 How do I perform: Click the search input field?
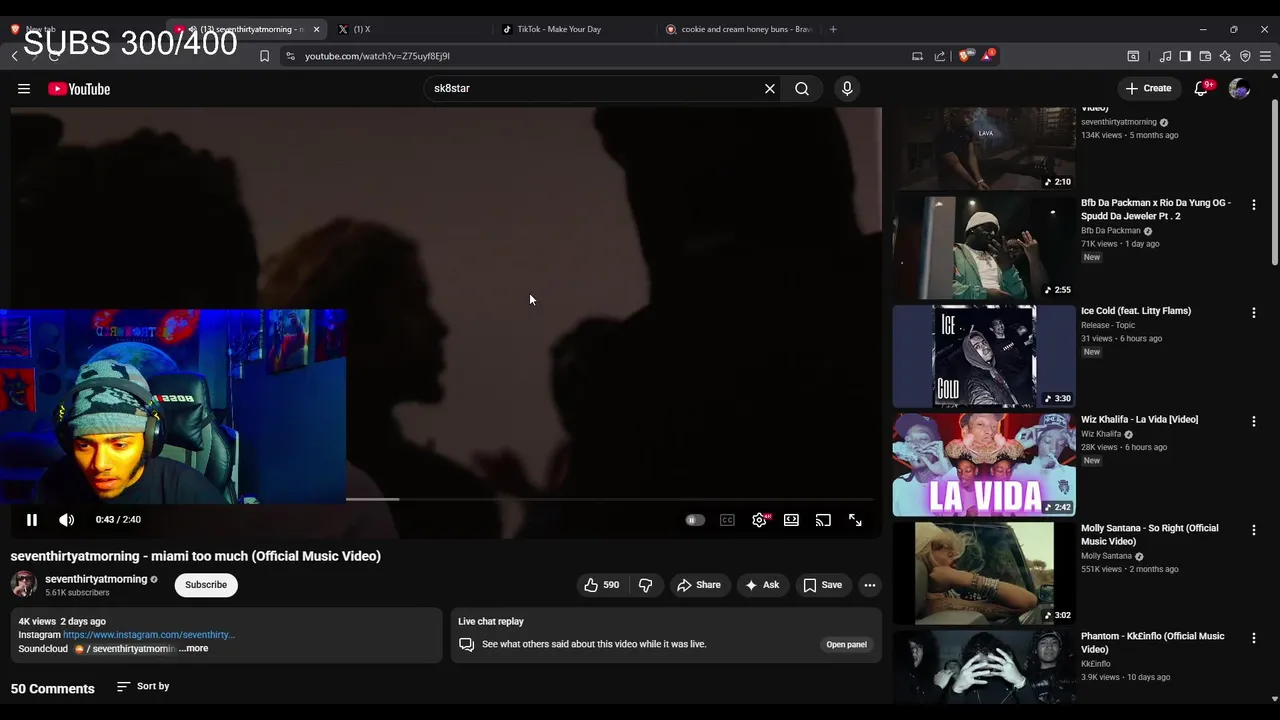(x=595, y=89)
